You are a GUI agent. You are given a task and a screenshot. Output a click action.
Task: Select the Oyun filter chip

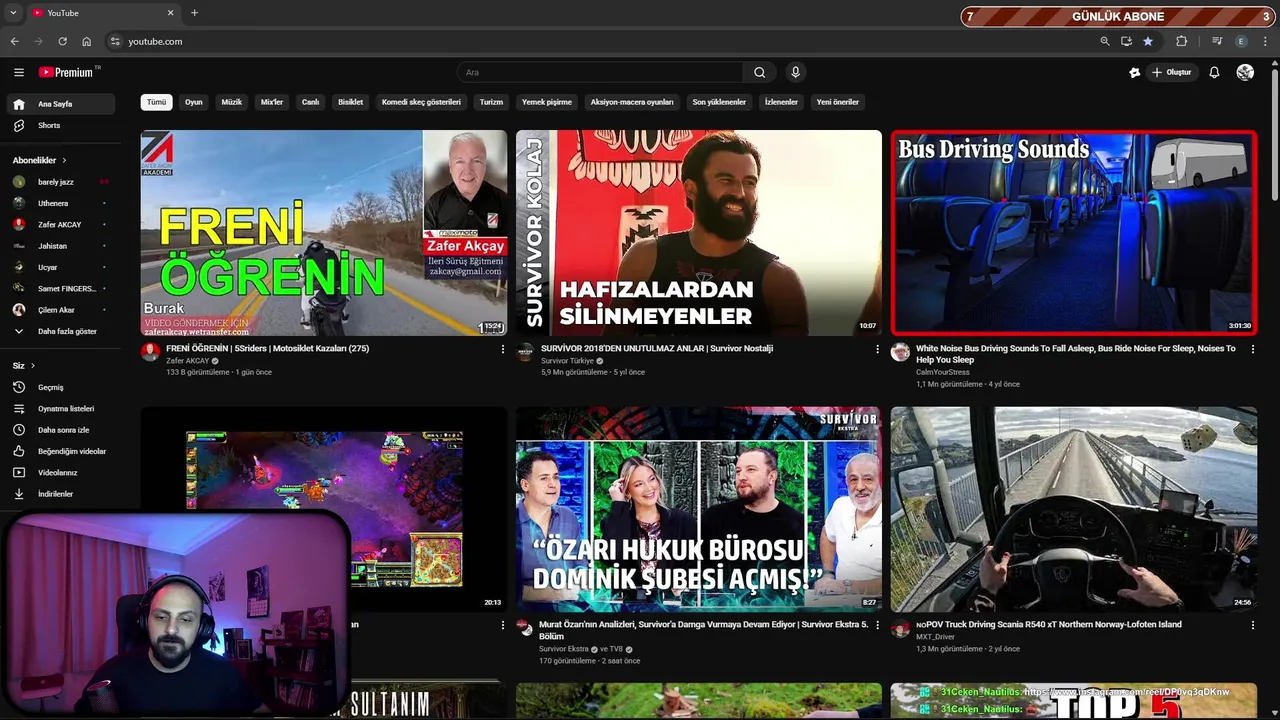[193, 102]
